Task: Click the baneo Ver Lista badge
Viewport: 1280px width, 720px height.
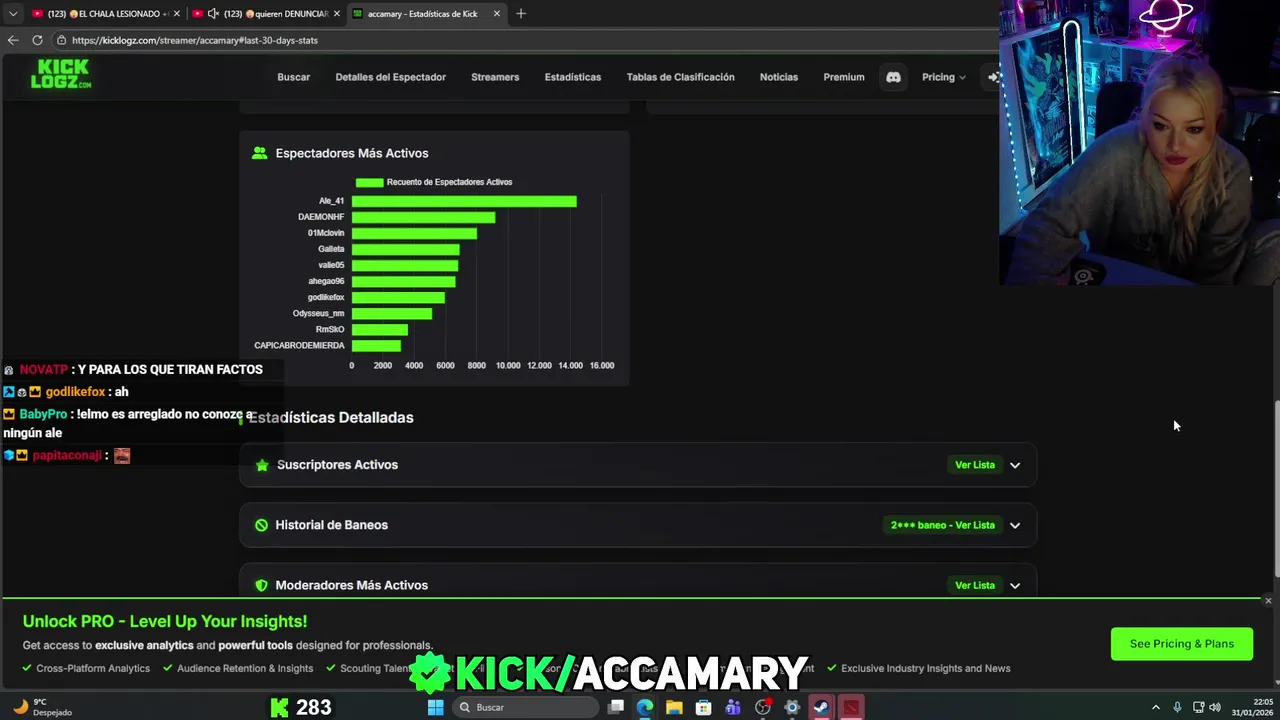Action: tap(942, 525)
